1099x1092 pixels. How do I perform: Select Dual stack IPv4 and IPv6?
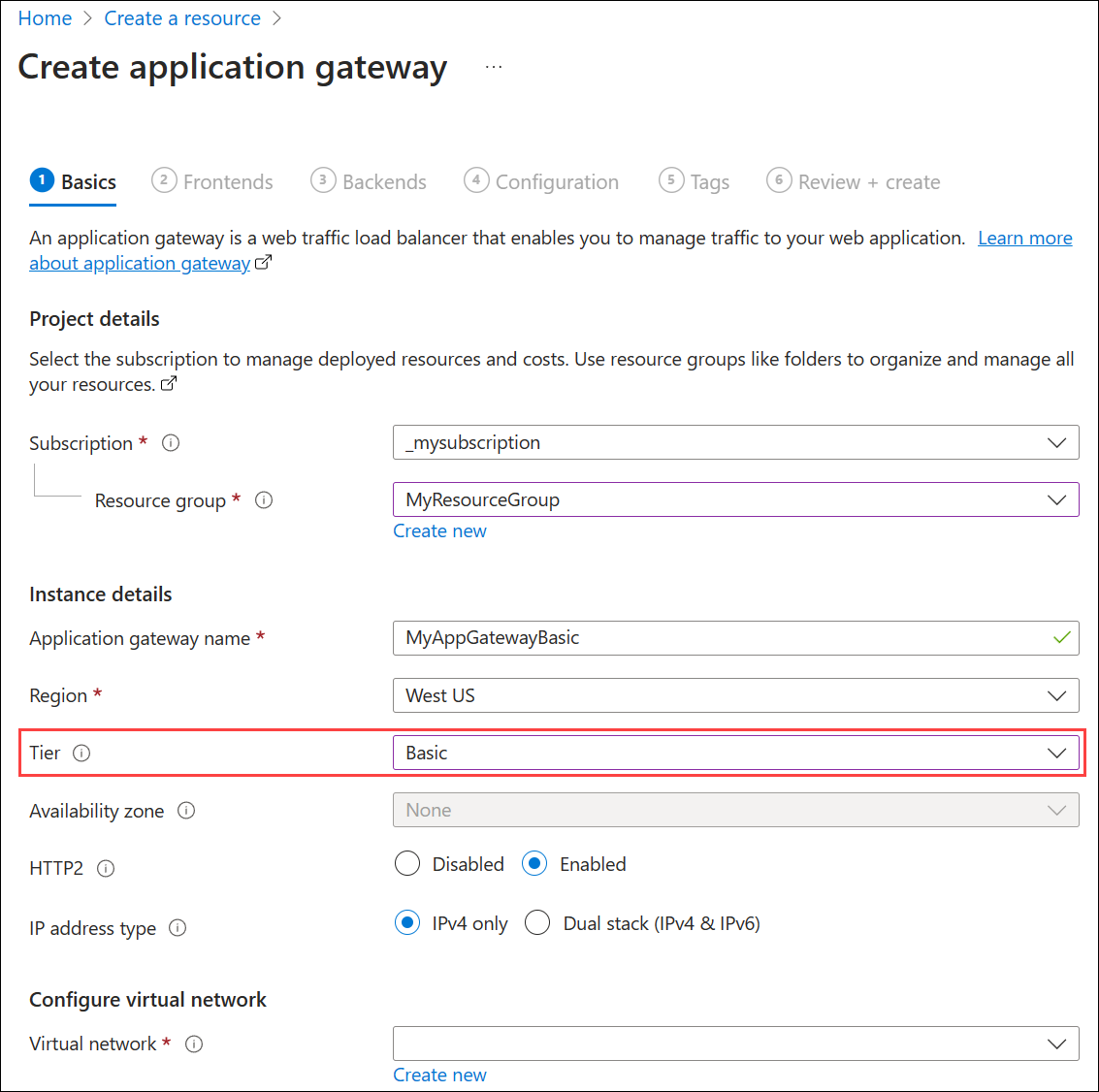coord(537,922)
